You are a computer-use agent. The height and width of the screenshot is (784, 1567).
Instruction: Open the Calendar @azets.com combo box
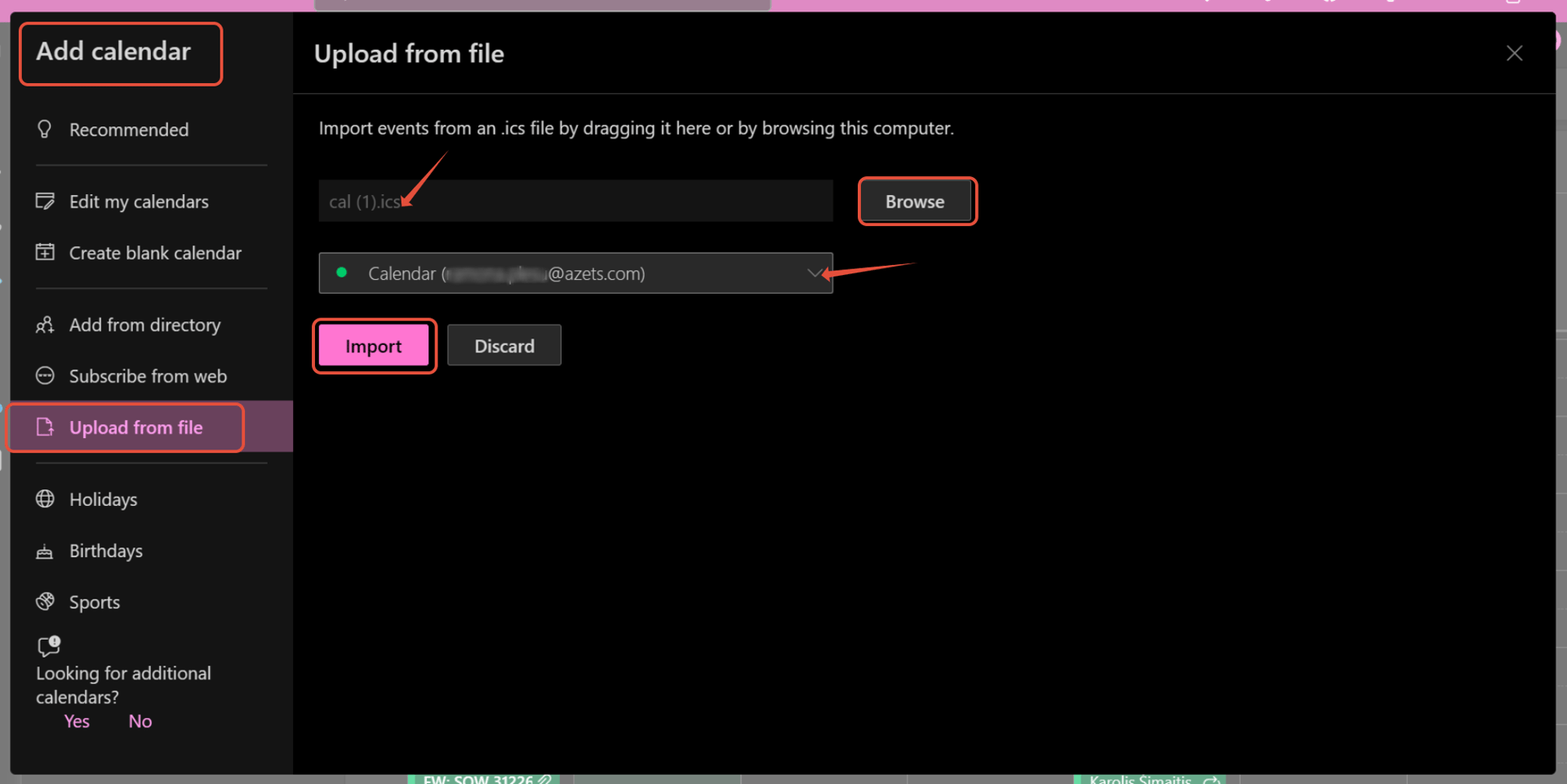click(x=575, y=273)
